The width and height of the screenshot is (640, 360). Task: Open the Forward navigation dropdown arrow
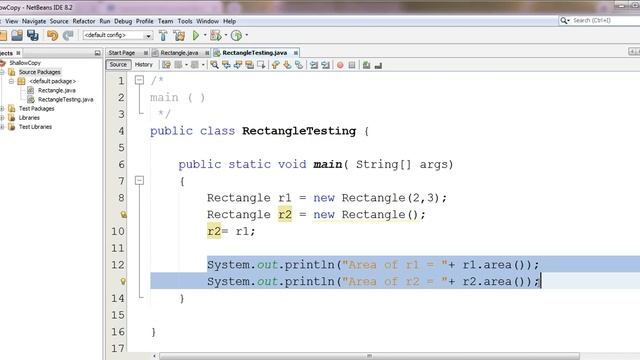[x=203, y=65]
